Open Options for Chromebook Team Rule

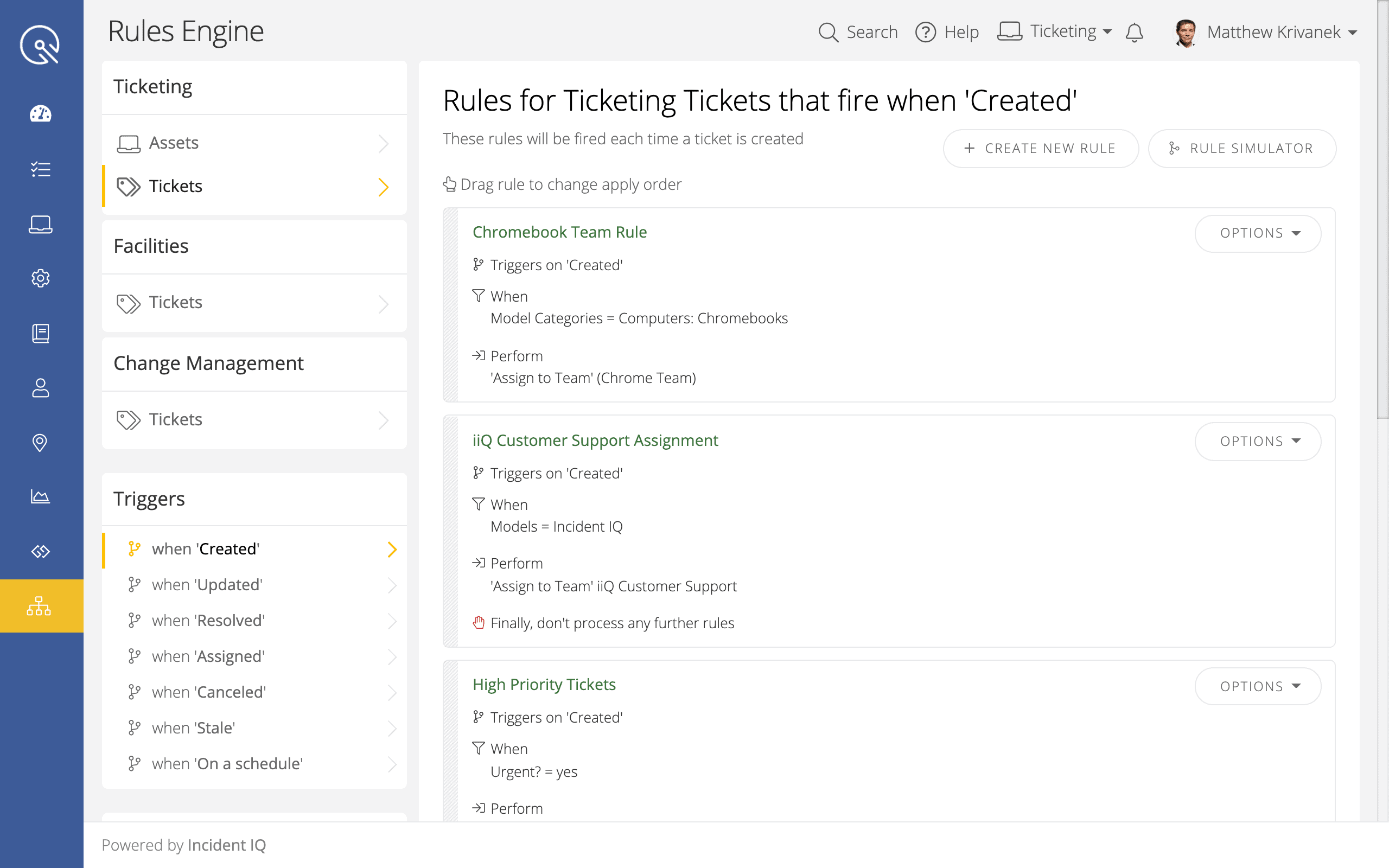[x=1258, y=234]
